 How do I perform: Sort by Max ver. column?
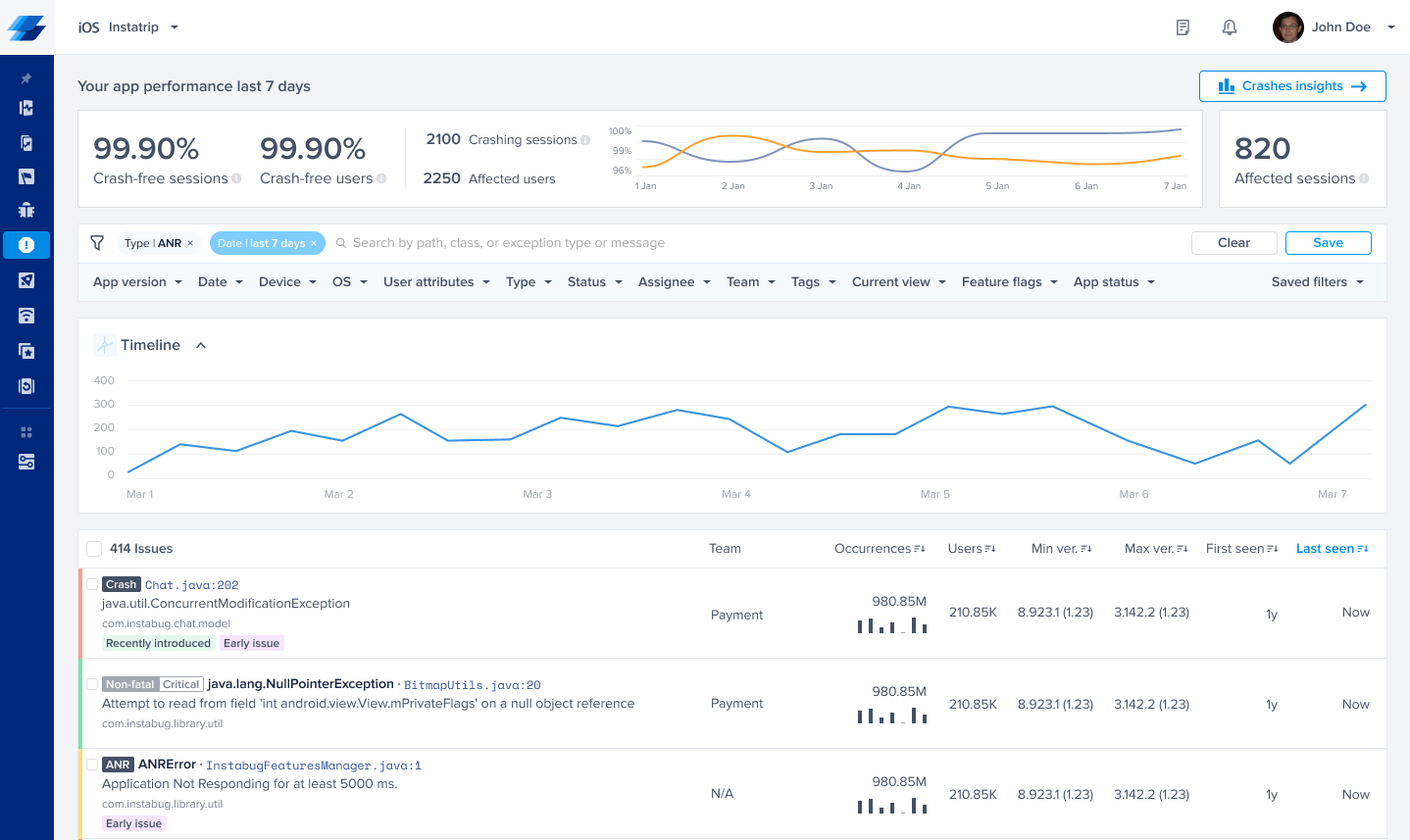[1156, 549]
